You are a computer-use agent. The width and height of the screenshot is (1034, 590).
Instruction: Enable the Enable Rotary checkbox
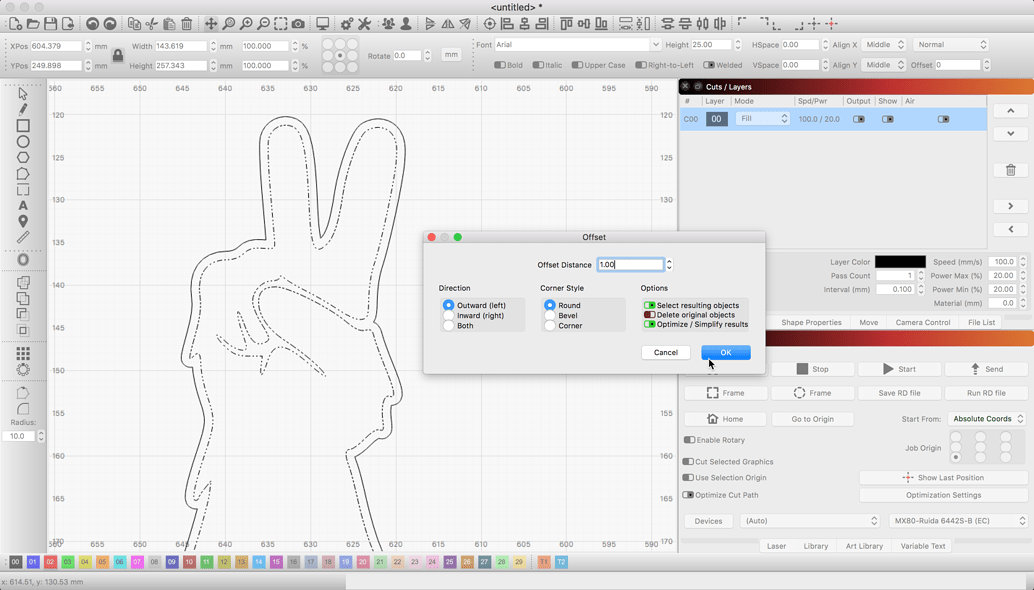coord(689,440)
